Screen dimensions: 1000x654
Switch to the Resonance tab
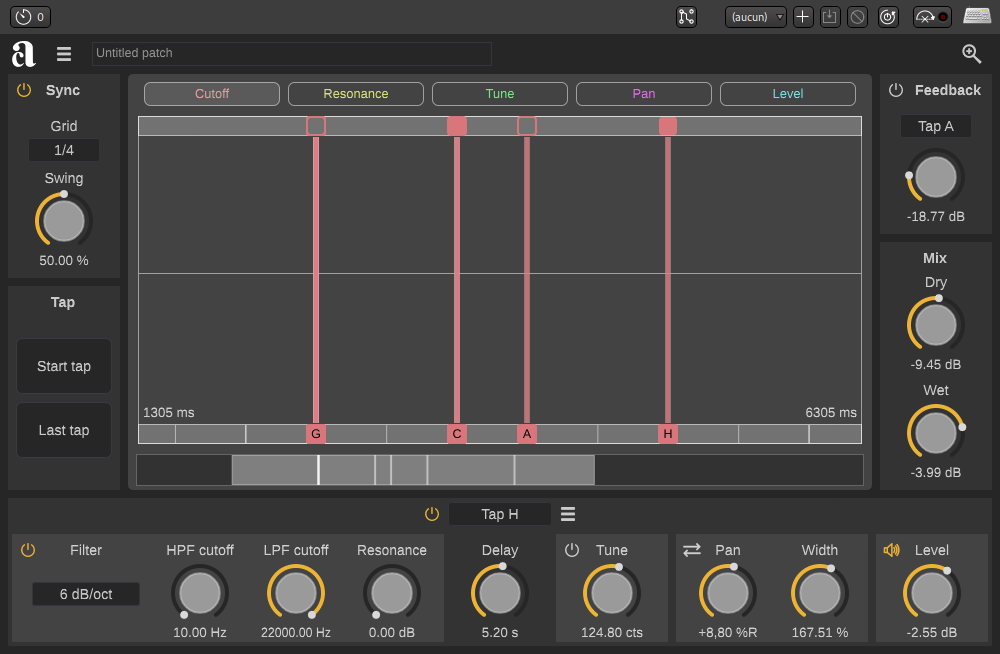(x=356, y=94)
